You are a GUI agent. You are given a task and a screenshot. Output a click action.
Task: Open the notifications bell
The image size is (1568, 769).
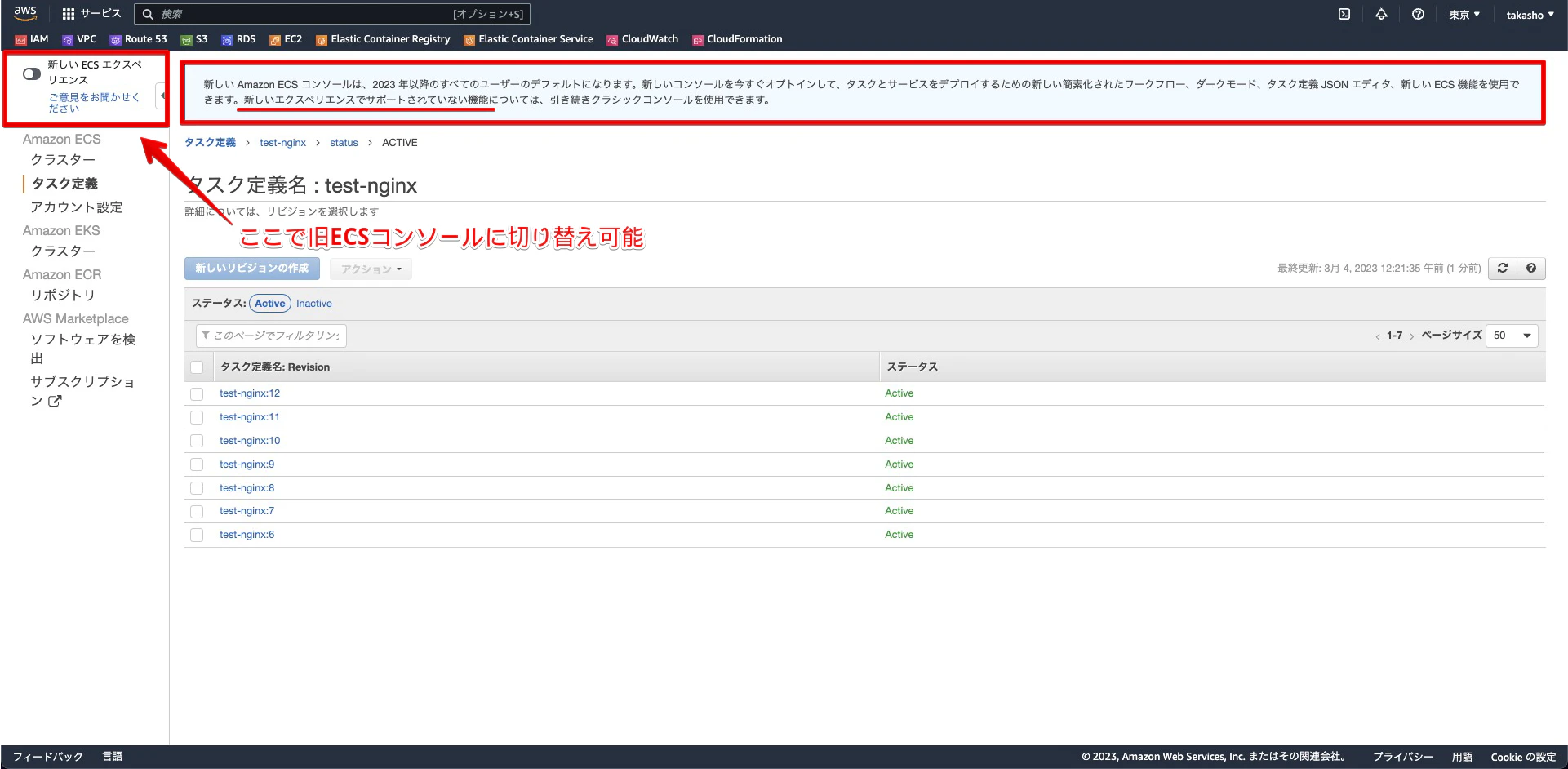[1381, 14]
